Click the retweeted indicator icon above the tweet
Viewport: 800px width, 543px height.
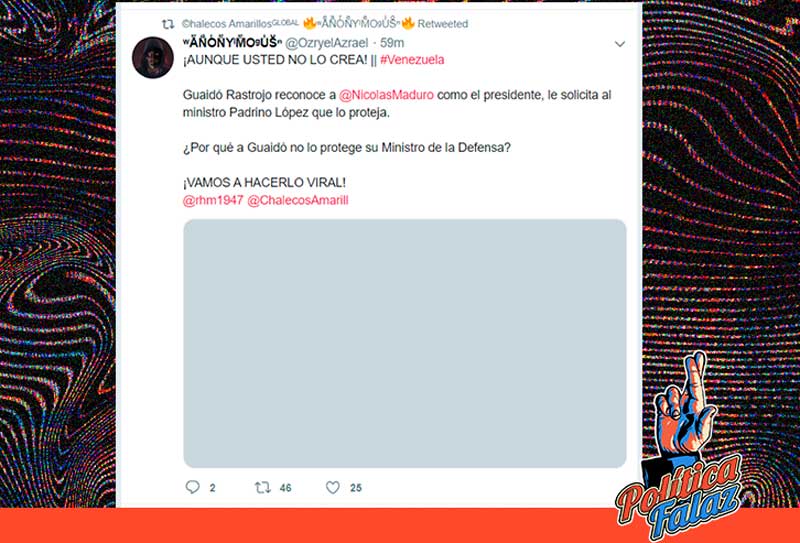[168, 24]
